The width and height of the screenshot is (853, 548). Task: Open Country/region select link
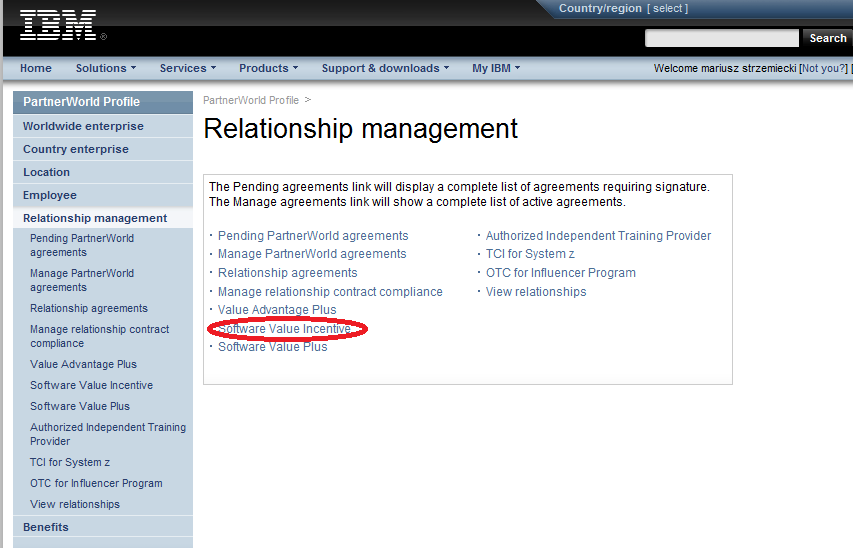click(667, 9)
